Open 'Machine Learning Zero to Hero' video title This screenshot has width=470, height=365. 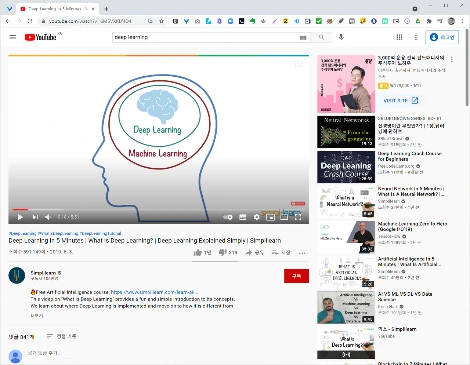pyautogui.click(x=412, y=227)
